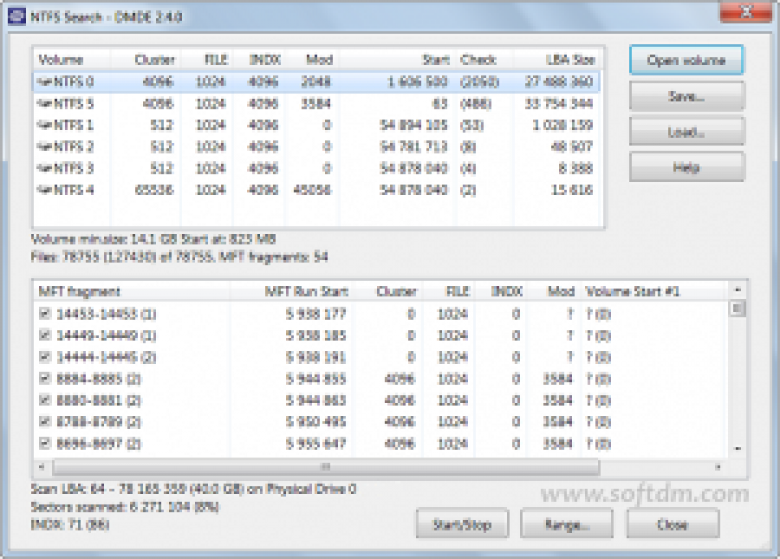Viewport: 780px width, 559px height.
Task: Click scroll up arrow in fragment list
Action: [737, 290]
